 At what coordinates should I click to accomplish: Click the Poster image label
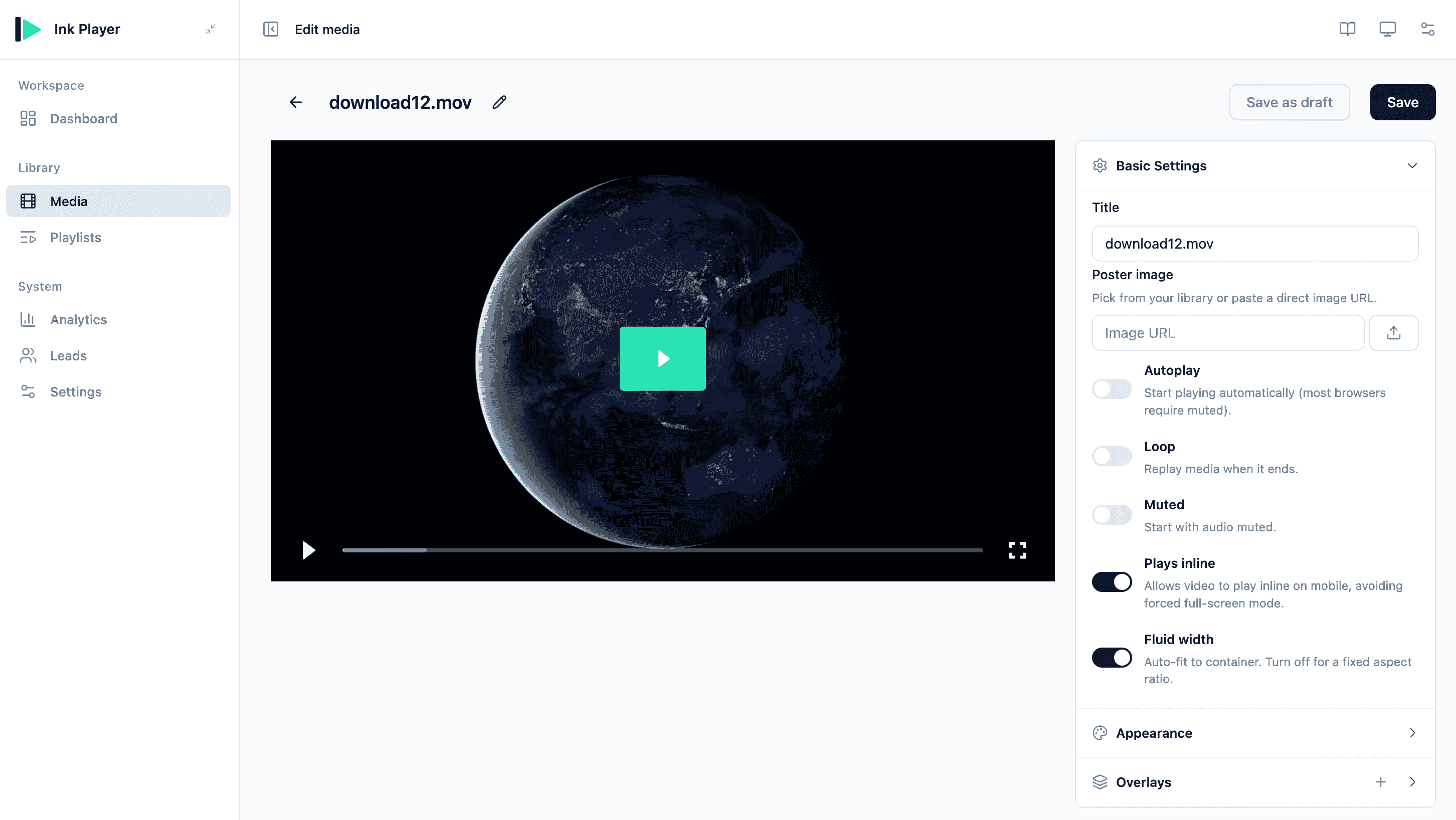click(1132, 275)
